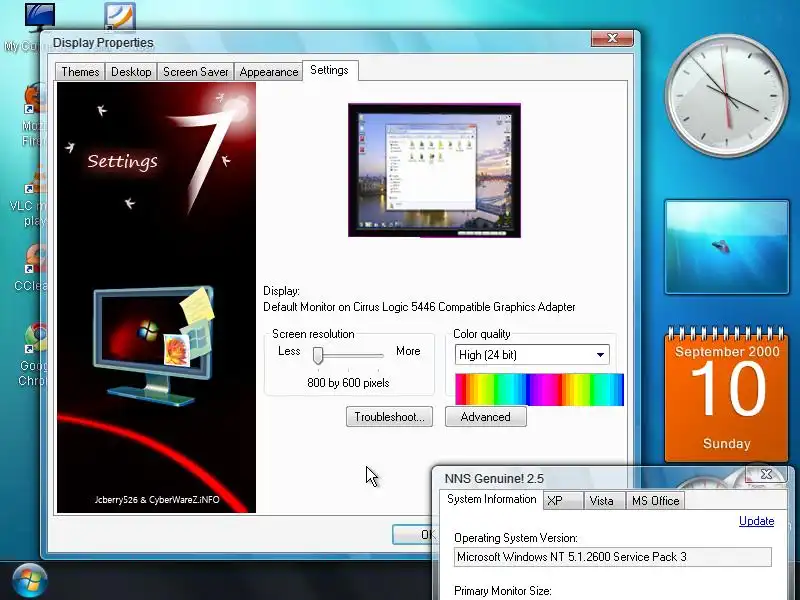Open the Windows Start orb

(x=30, y=581)
